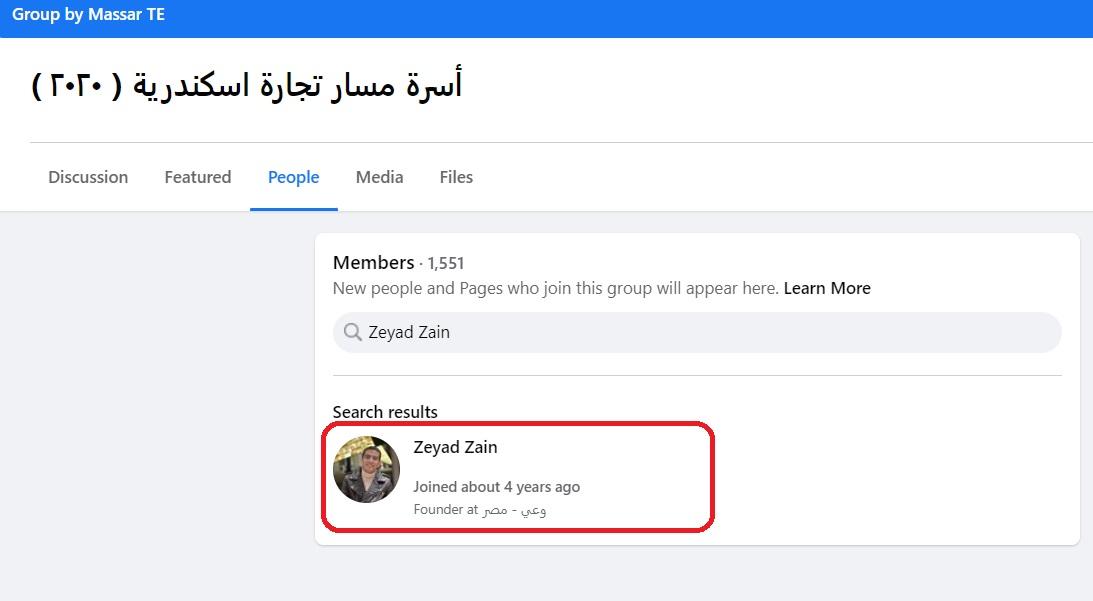Click the magnifier icon in member search

(352, 332)
